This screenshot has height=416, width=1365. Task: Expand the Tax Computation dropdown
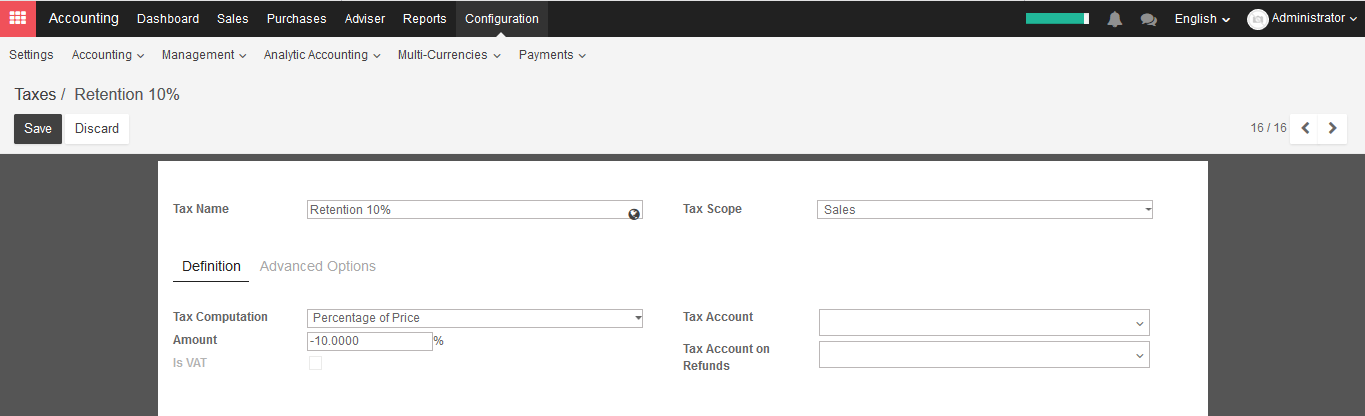[475, 318]
